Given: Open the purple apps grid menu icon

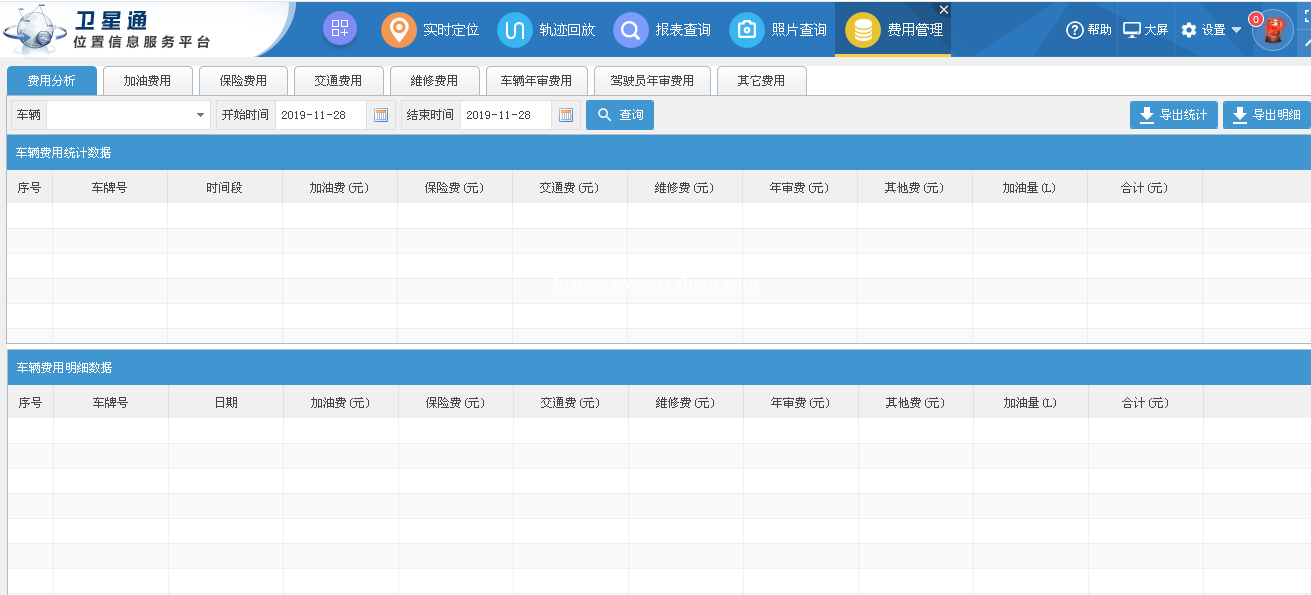Looking at the screenshot, I should click(x=340, y=29).
